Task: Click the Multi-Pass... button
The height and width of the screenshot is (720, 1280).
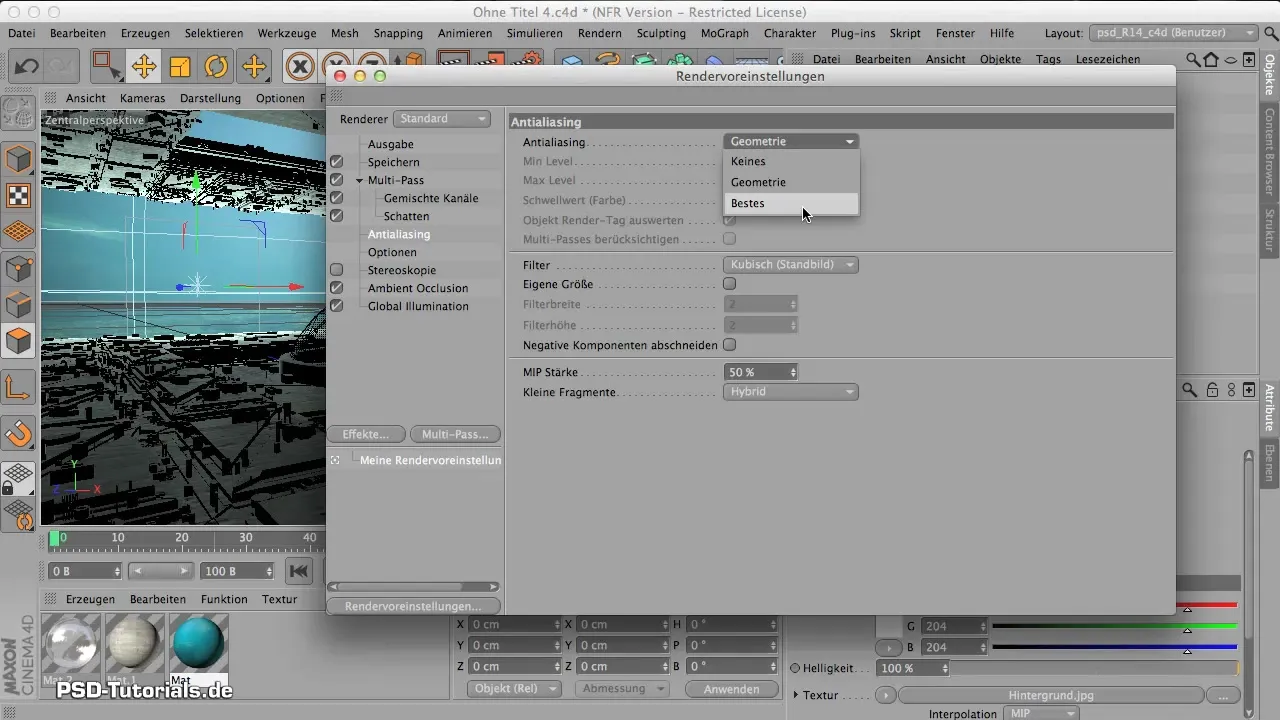Action: pos(455,434)
